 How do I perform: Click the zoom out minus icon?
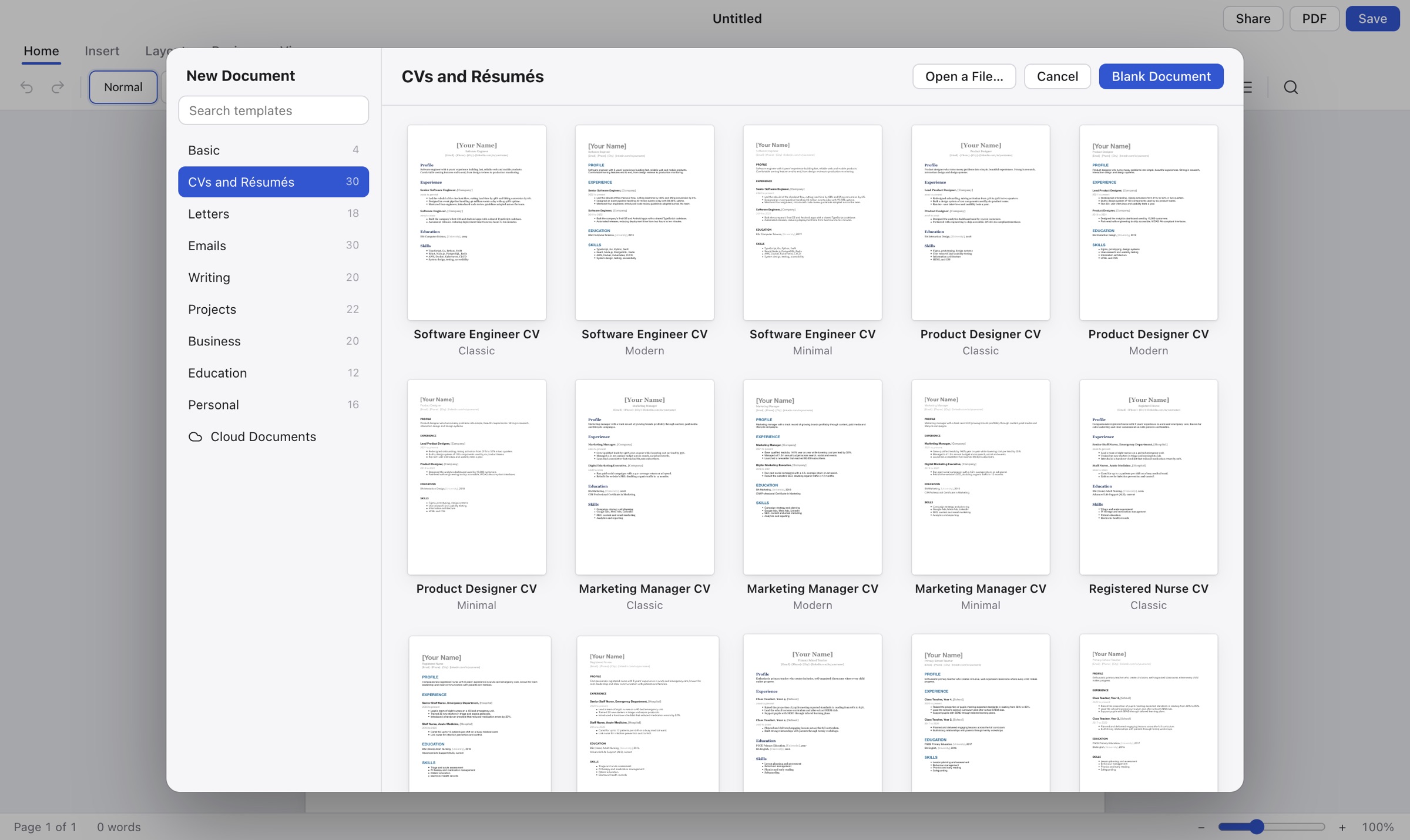[1201, 827]
